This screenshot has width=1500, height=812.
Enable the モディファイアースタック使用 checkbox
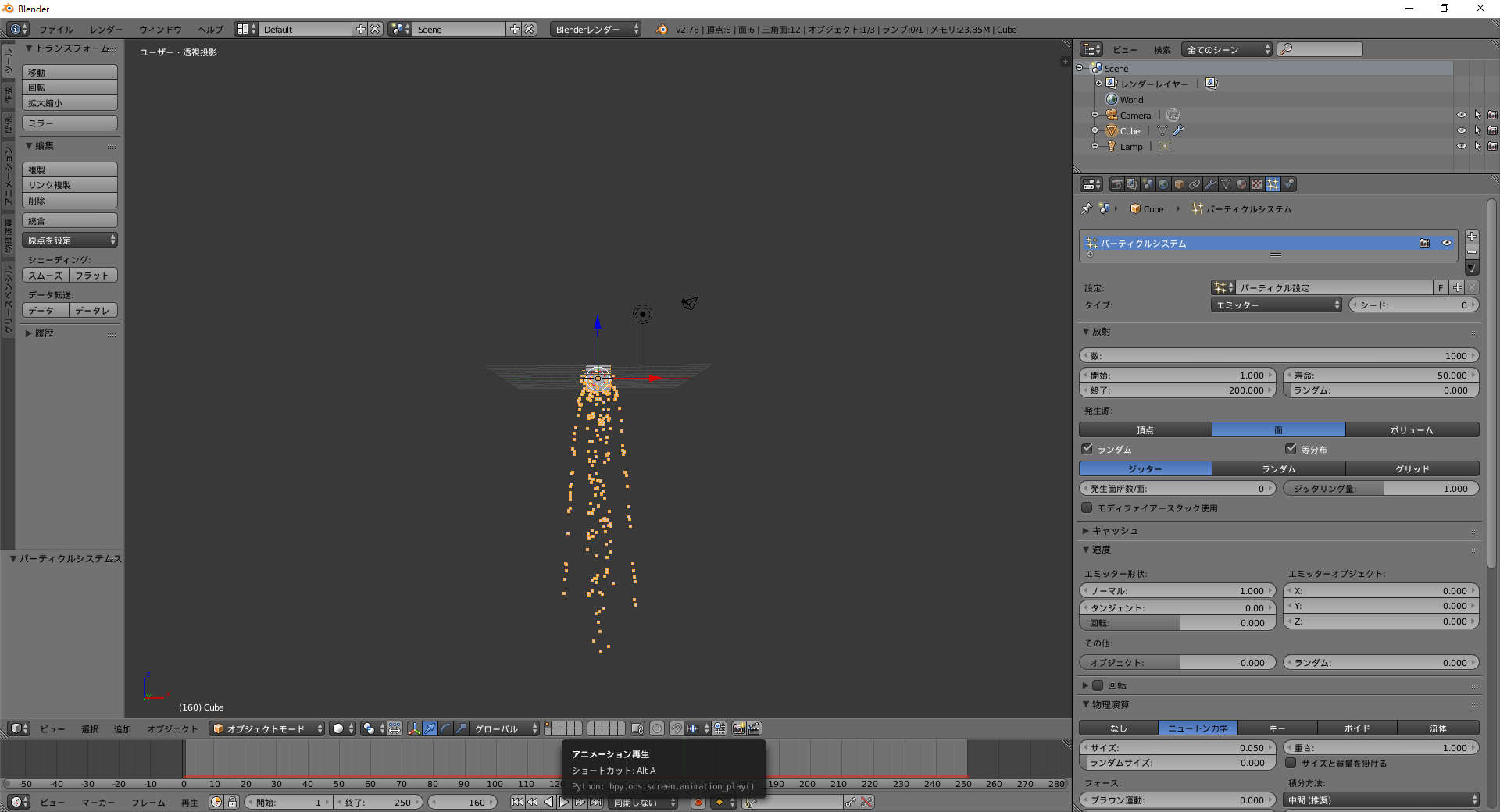click(1087, 507)
